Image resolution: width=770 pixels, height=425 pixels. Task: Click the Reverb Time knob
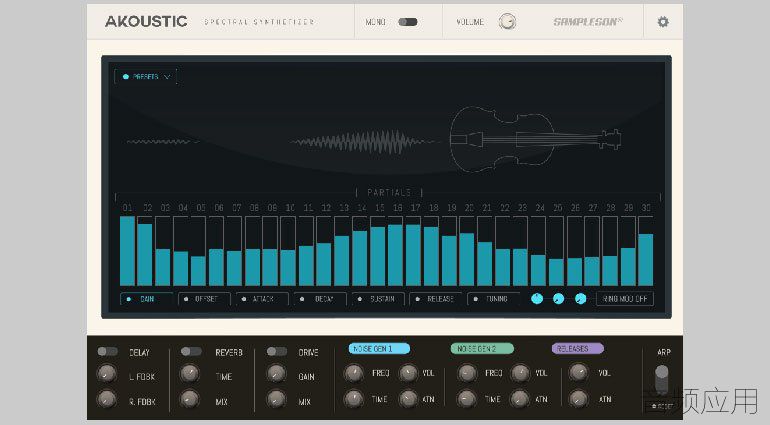tap(190, 374)
